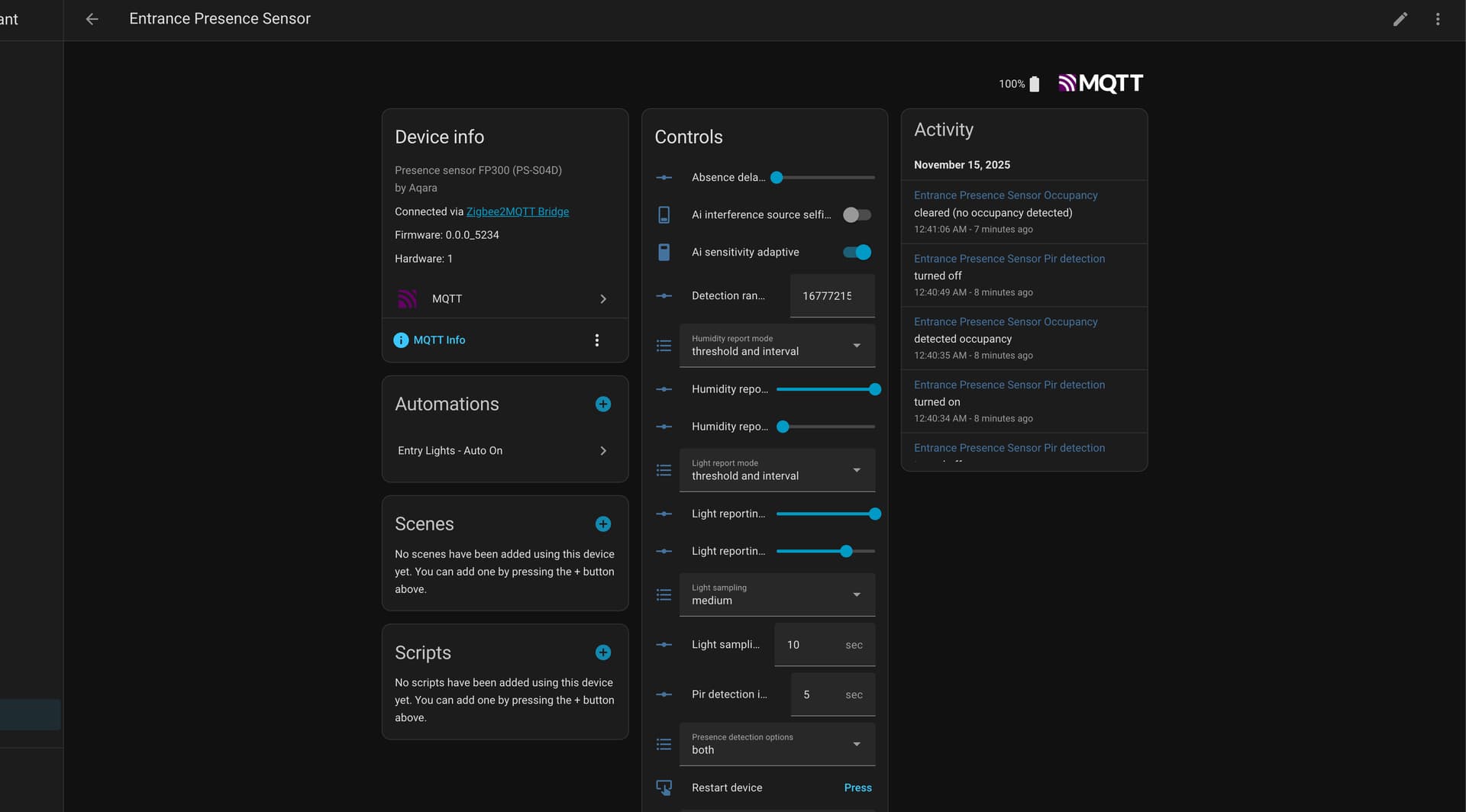Click the icon beside Detection range
Image resolution: width=1466 pixels, height=812 pixels.
coord(664,296)
